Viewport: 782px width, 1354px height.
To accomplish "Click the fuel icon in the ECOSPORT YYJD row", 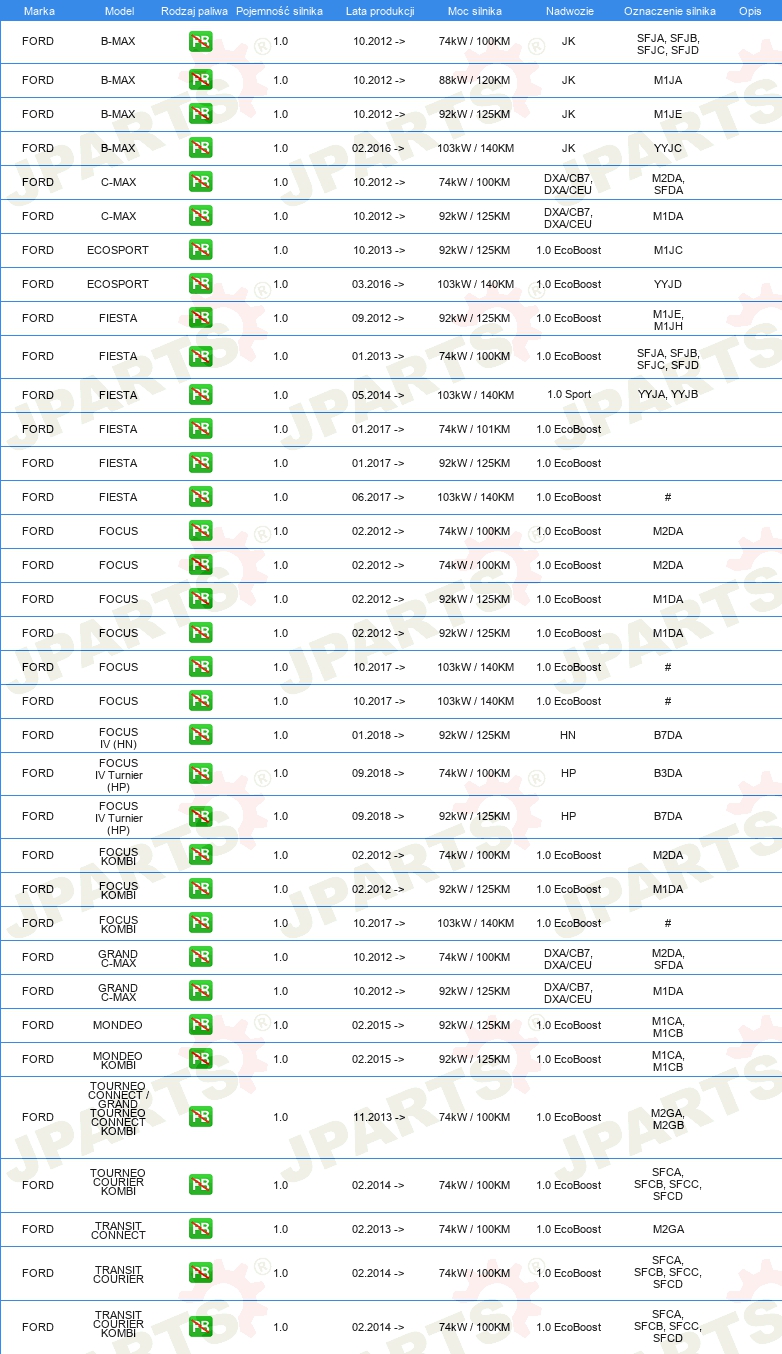I will point(201,284).
